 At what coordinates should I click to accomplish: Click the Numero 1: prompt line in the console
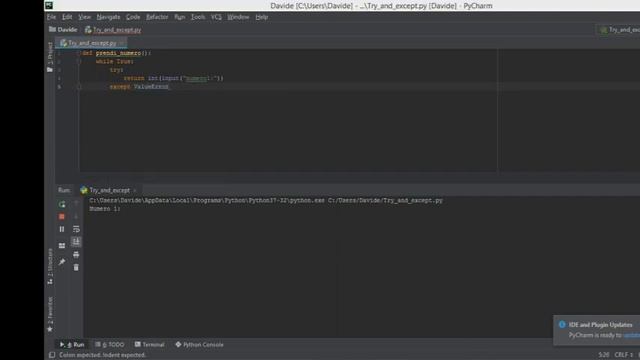tap(105, 209)
